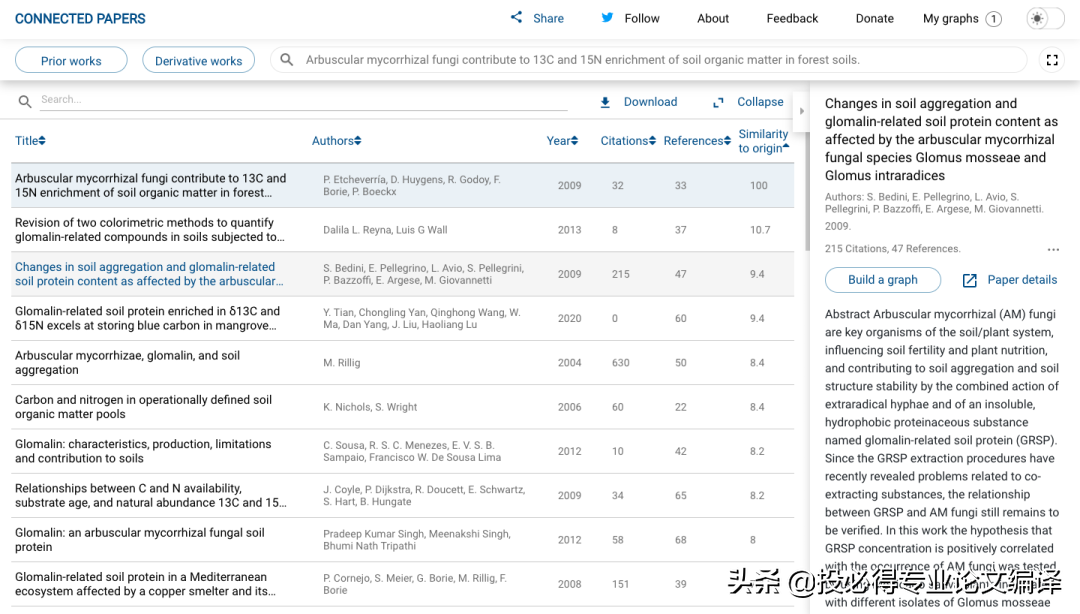This screenshot has height=614, width=1080.
Task: Click the list Search input field
Action: (x=300, y=100)
